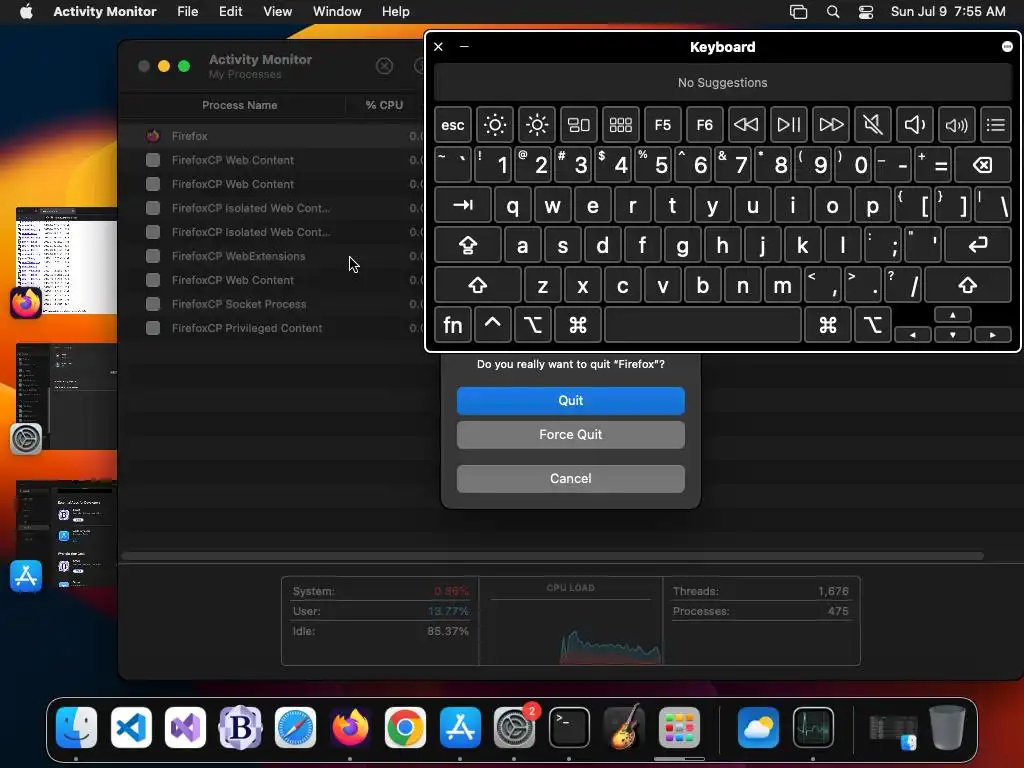Click the rewind media key
The width and height of the screenshot is (1024, 768).
coord(746,125)
